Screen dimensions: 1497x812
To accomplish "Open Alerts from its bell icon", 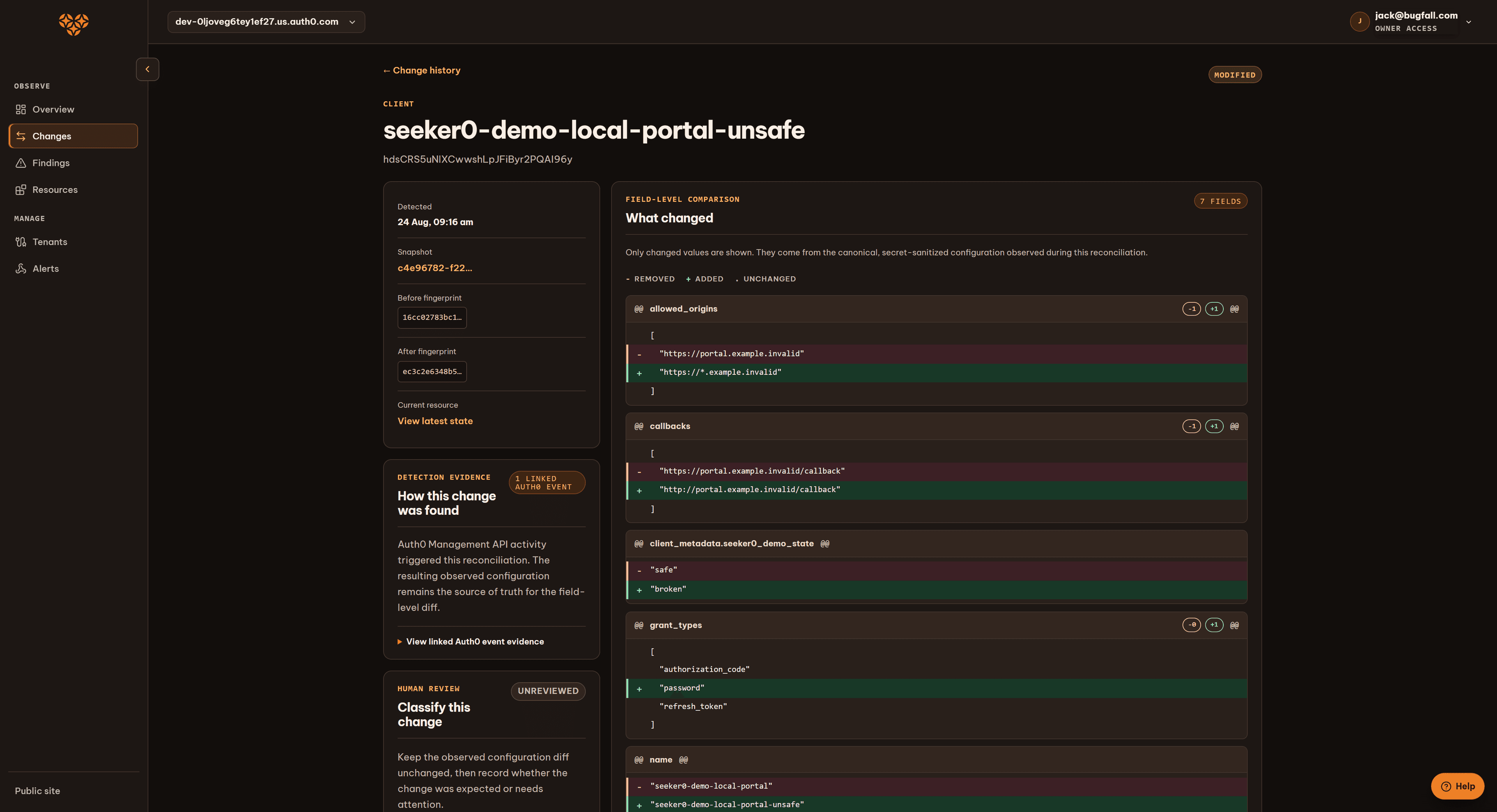I will [21, 268].
